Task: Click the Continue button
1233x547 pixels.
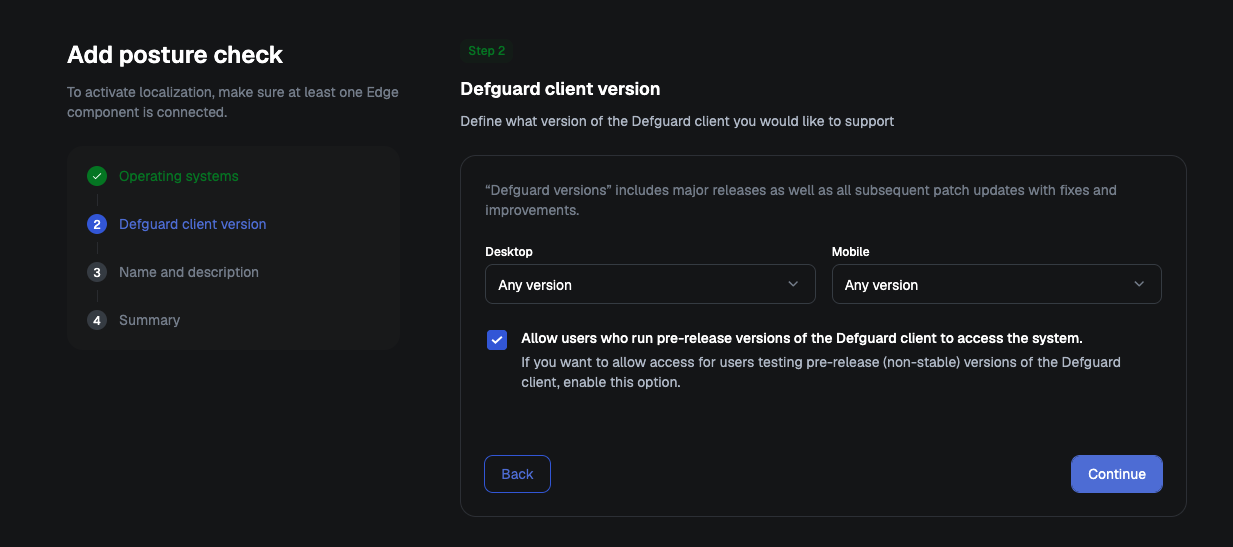Action: pos(1117,474)
